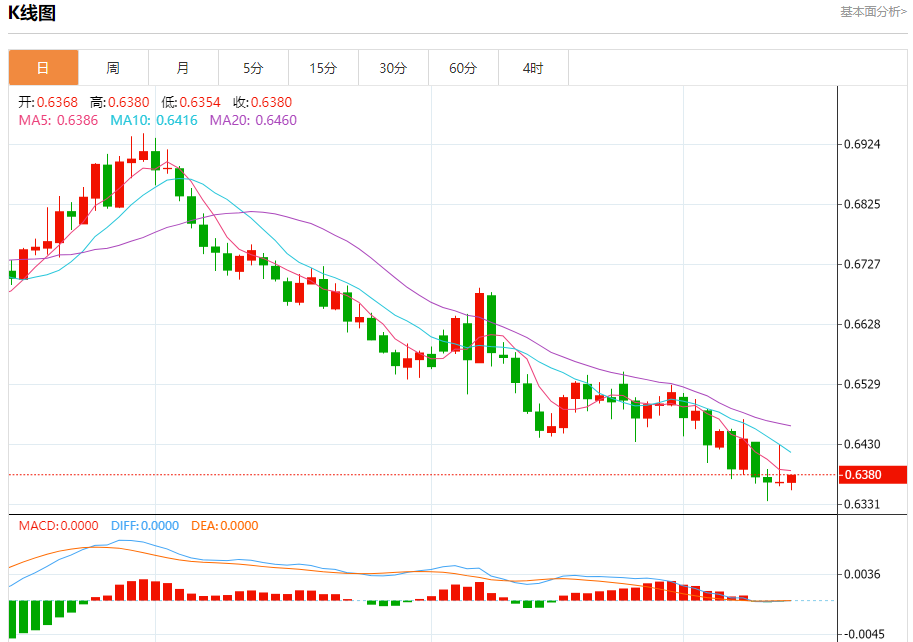The width and height of the screenshot is (913, 642).
Task: Select the 日 daily chart tab
Action: (43, 68)
